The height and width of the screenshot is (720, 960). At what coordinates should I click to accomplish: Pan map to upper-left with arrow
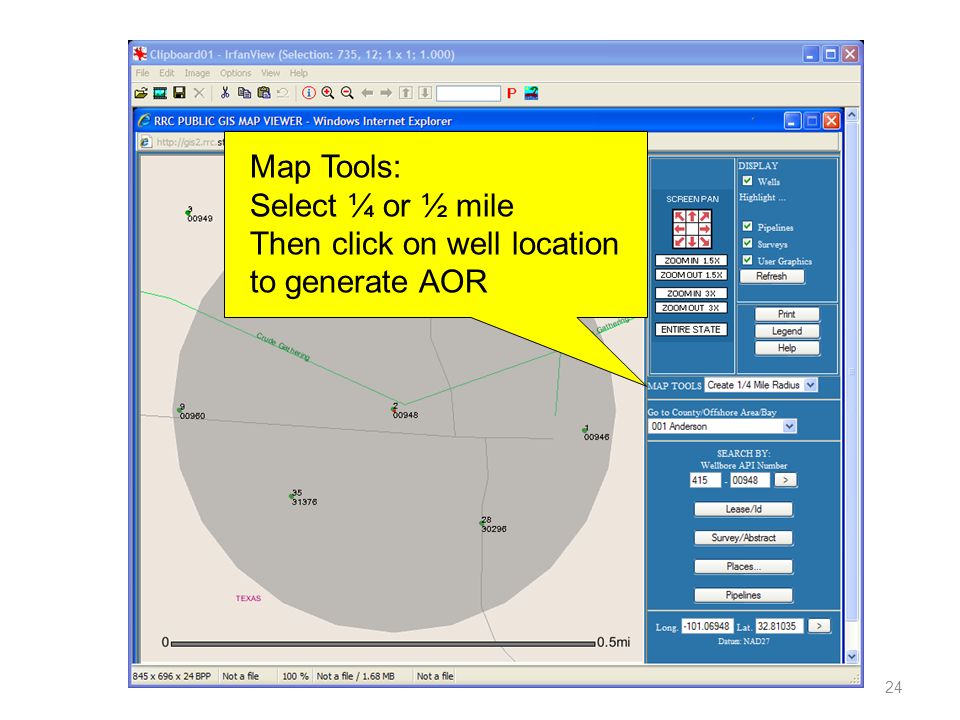679,217
